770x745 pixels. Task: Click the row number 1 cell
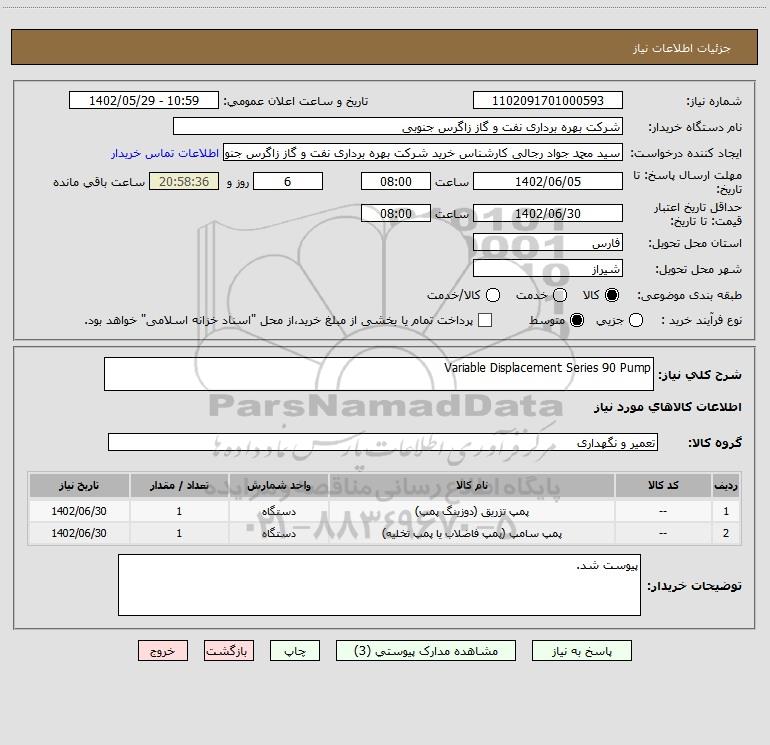pos(726,511)
